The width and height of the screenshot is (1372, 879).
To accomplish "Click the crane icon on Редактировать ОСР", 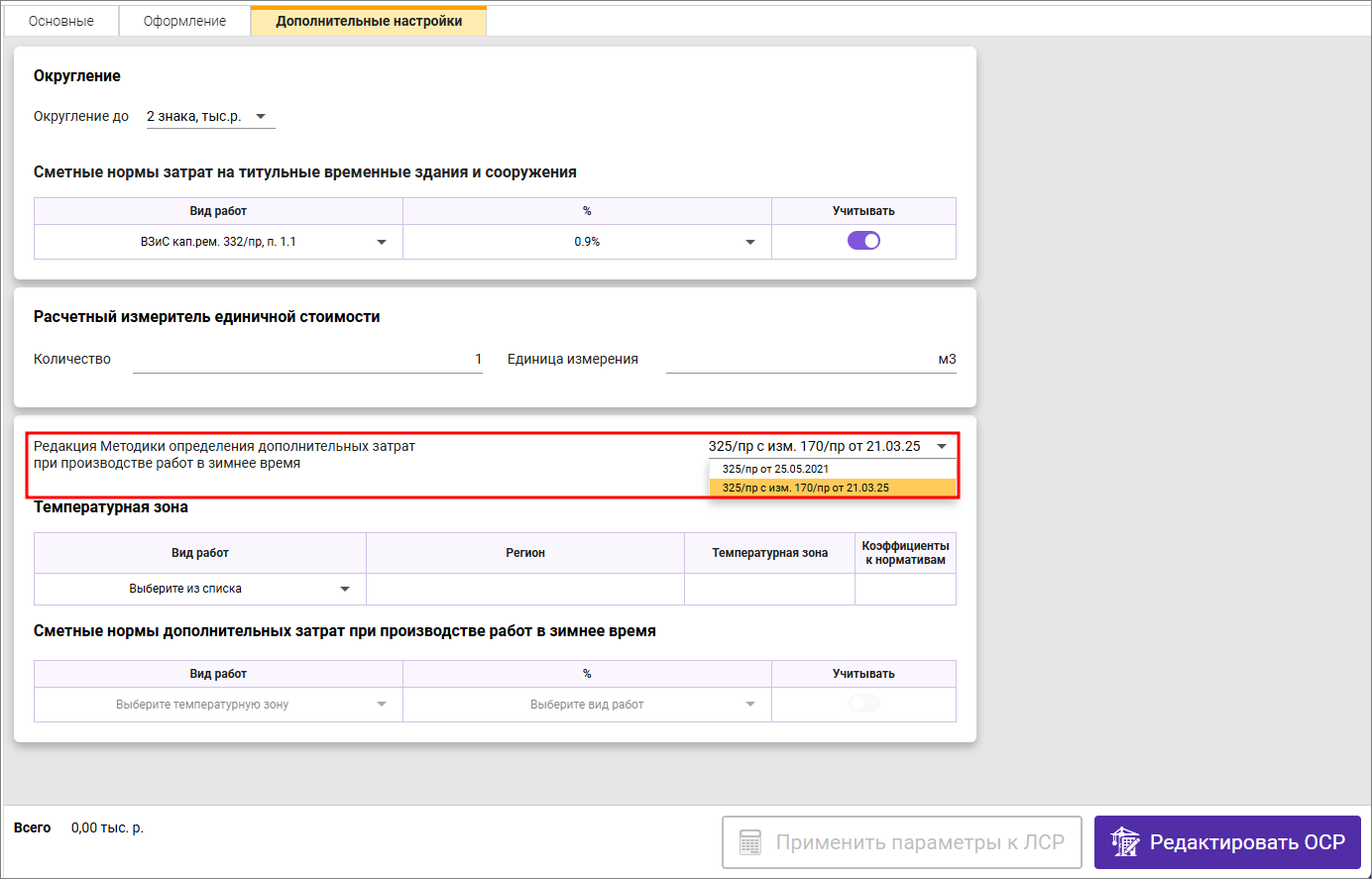I will tap(1124, 842).
